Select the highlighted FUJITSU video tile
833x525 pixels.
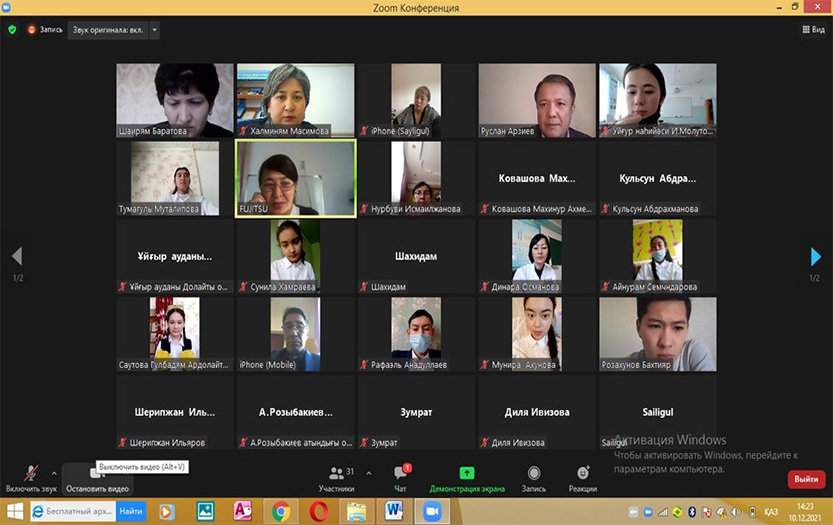coord(295,178)
